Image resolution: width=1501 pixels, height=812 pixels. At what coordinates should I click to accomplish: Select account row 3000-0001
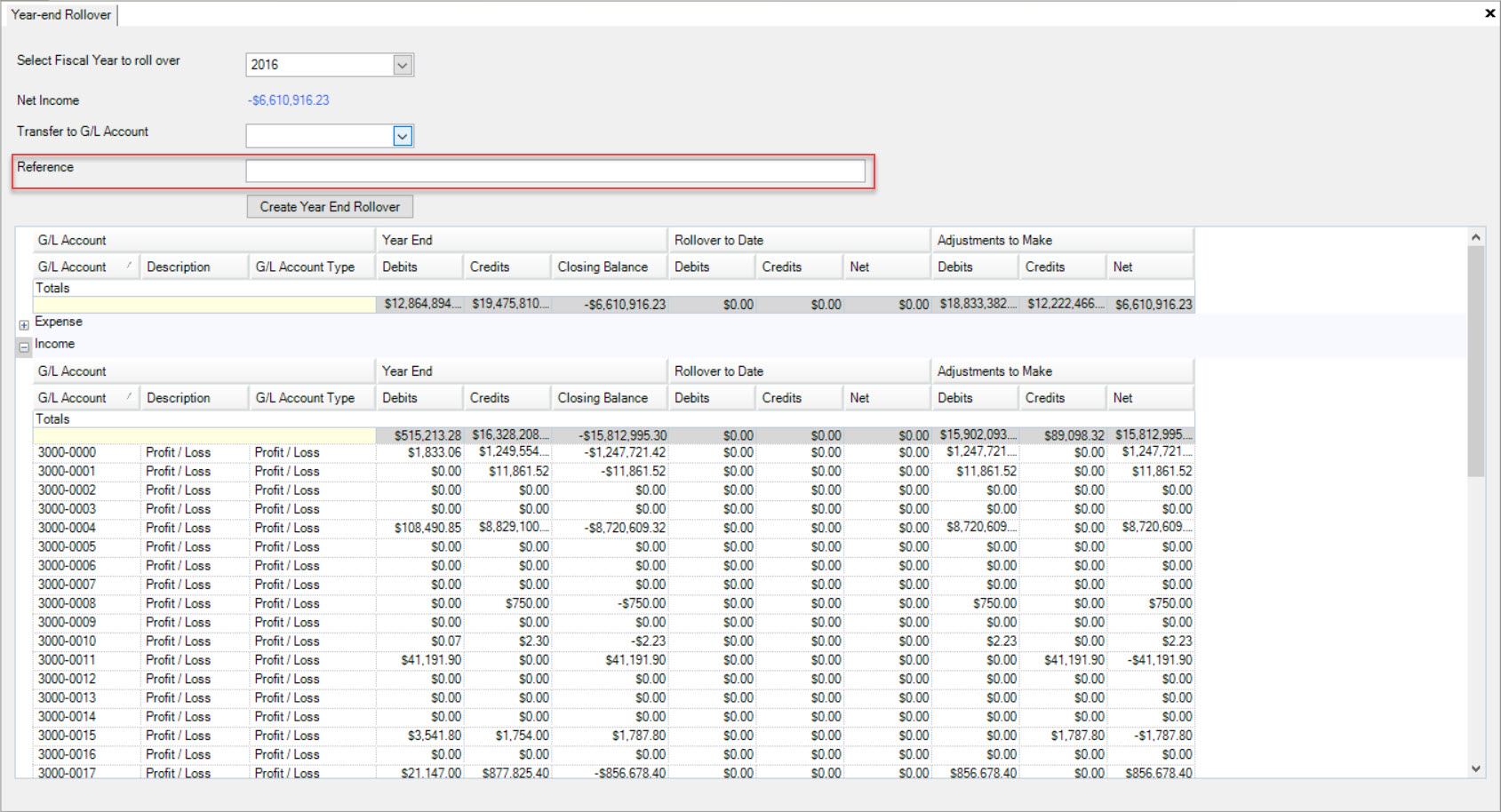[614, 472]
